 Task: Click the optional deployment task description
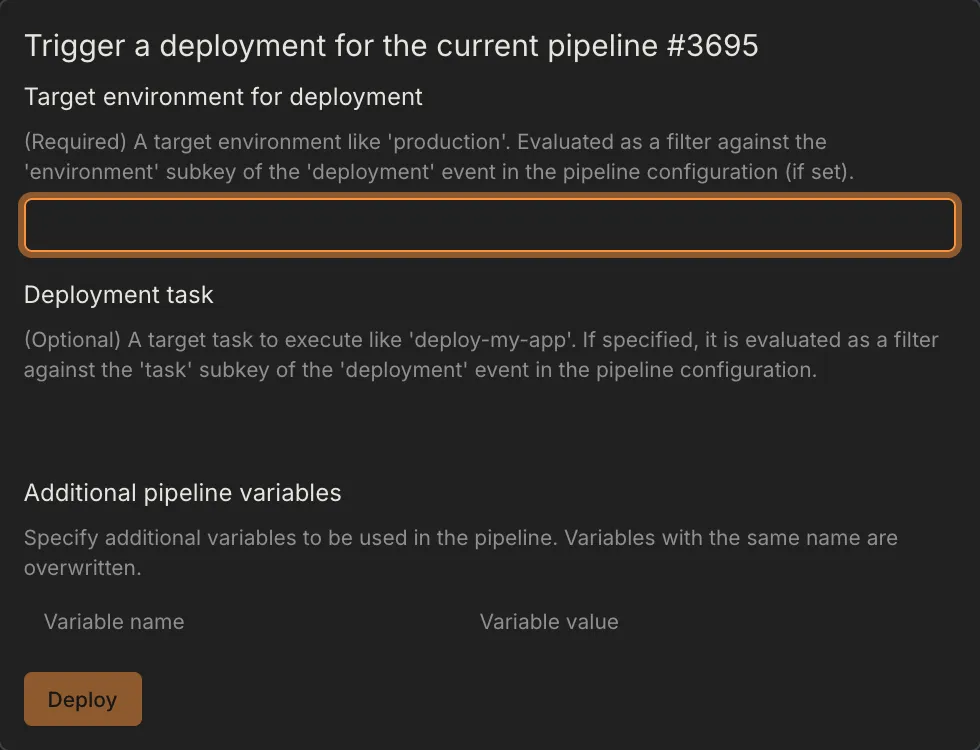480,355
